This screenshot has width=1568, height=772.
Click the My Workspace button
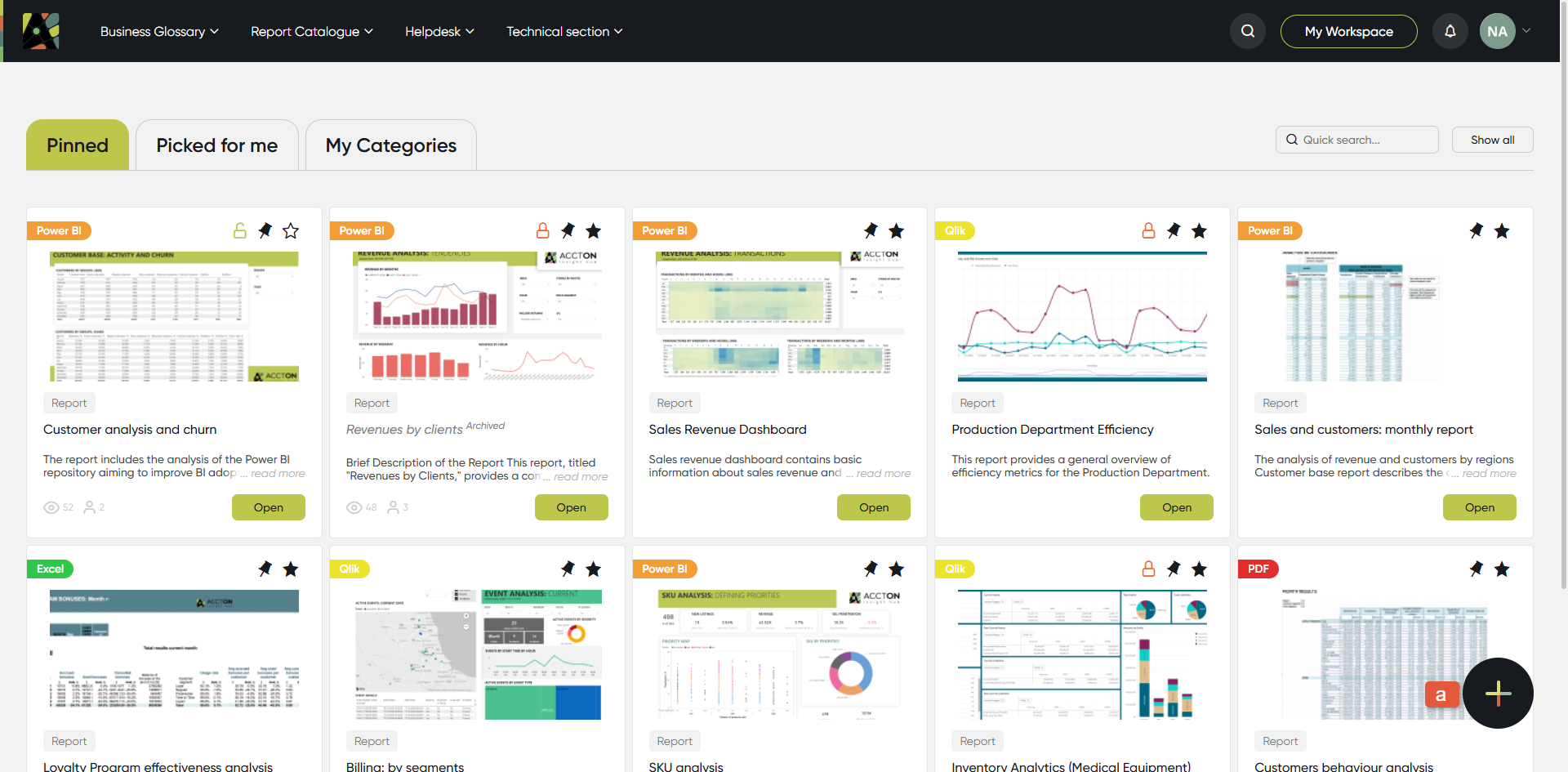(x=1349, y=31)
